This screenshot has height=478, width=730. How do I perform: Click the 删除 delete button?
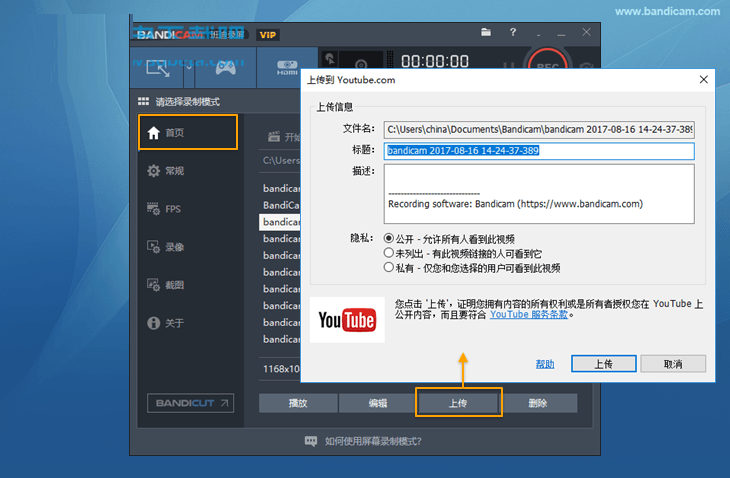pyautogui.click(x=538, y=403)
